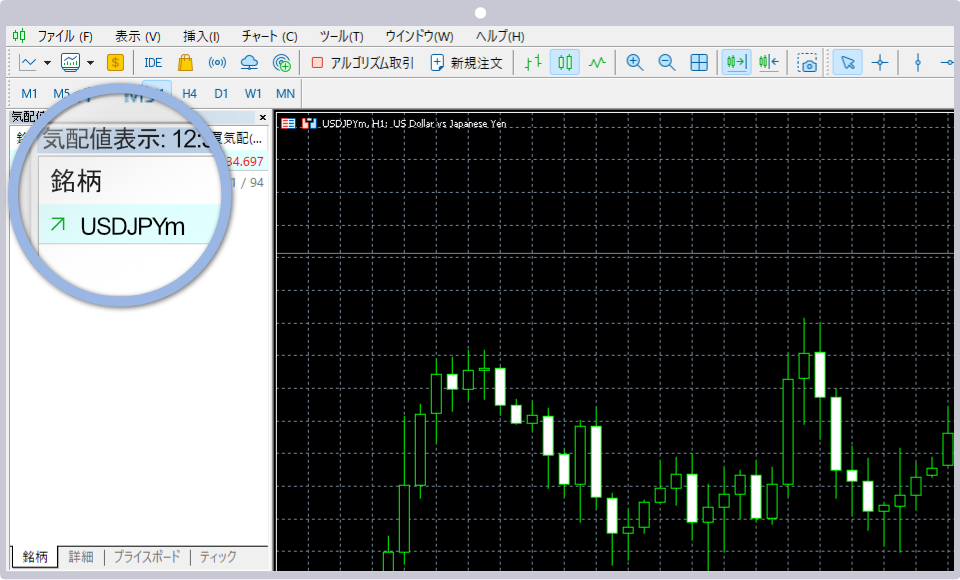
Task: Switch to the 詳細 tab
Action: pos(81,557)
